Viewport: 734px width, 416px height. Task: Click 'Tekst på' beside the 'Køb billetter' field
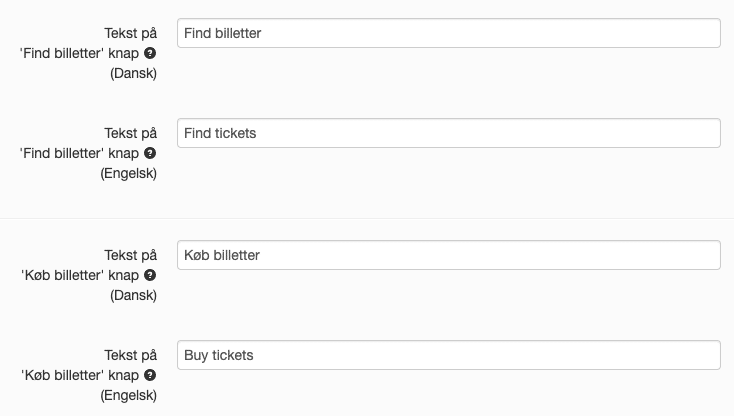pos(131,255)
